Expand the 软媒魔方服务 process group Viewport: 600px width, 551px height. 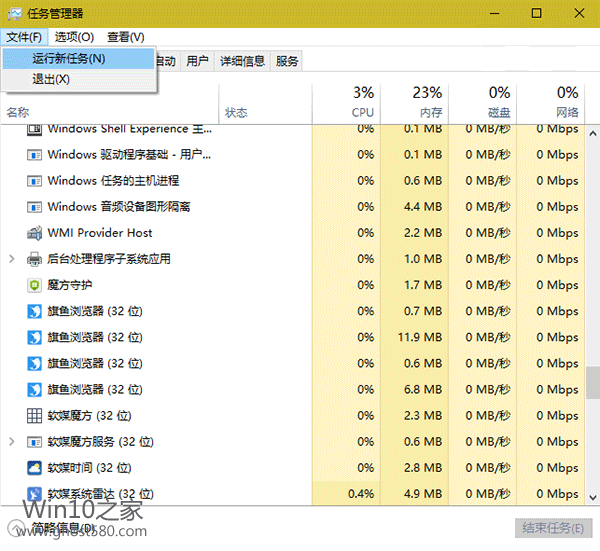pos(12,442)
